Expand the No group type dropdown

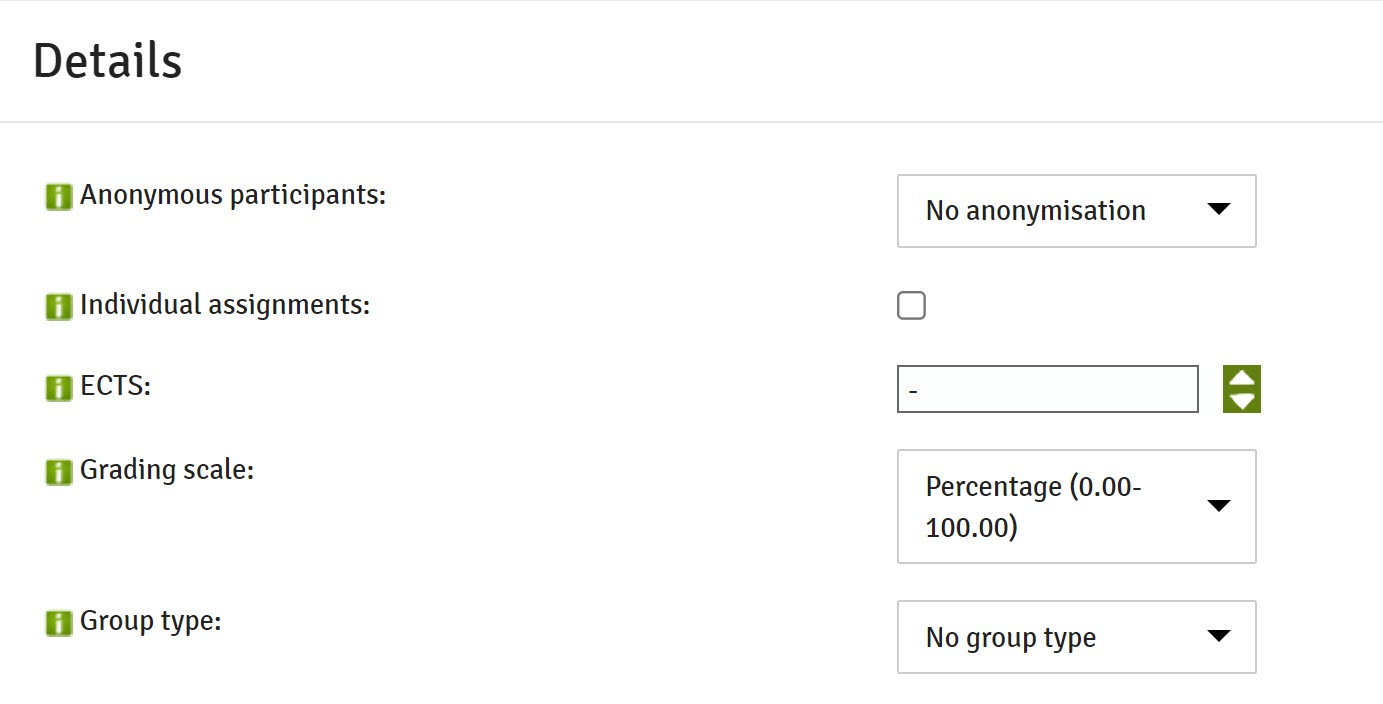[x=1077, y=637]
